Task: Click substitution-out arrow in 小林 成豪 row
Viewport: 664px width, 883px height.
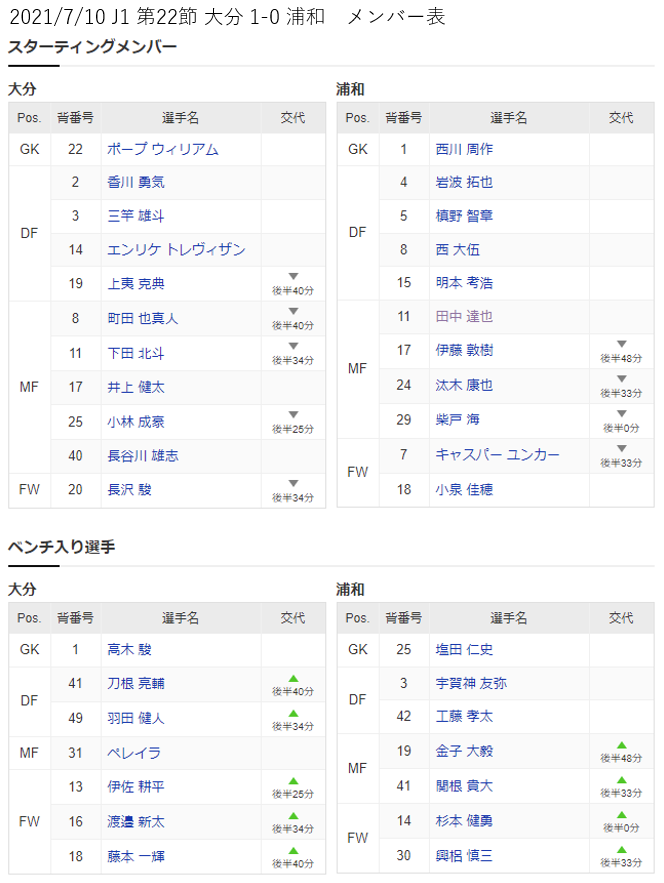Action: [293, 414]
